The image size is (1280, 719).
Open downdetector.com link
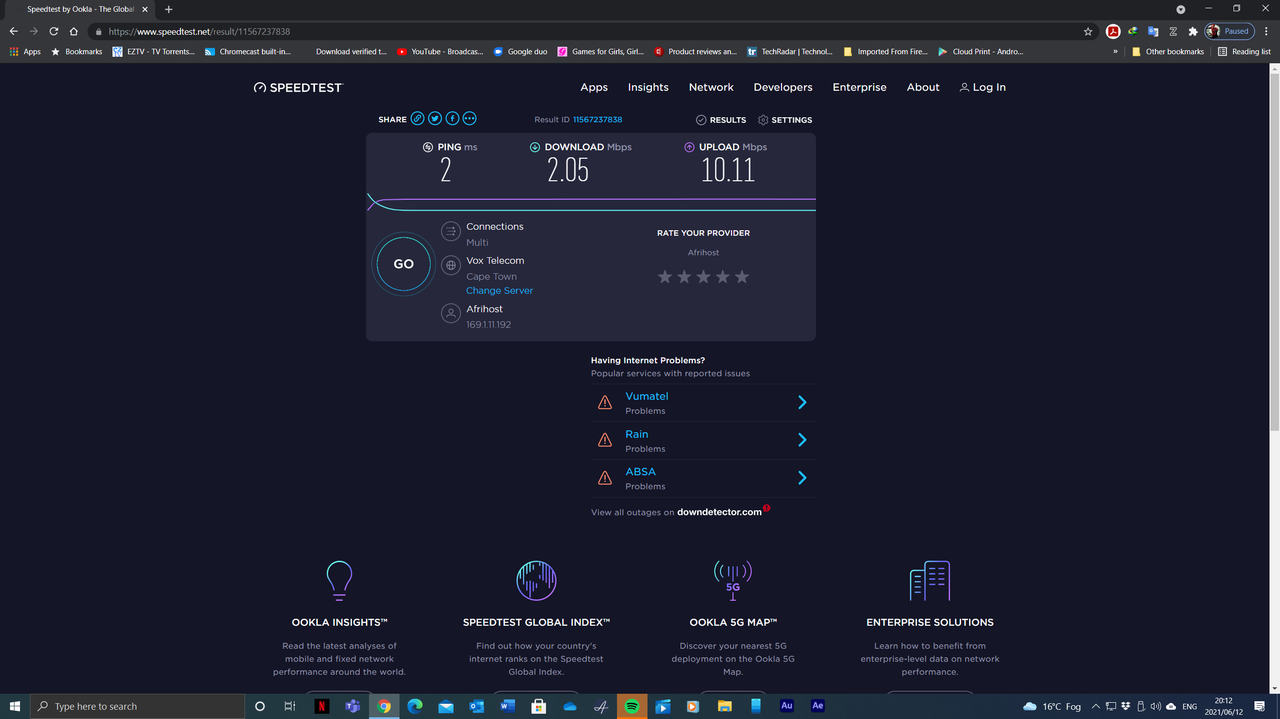[x=719, y=512]
